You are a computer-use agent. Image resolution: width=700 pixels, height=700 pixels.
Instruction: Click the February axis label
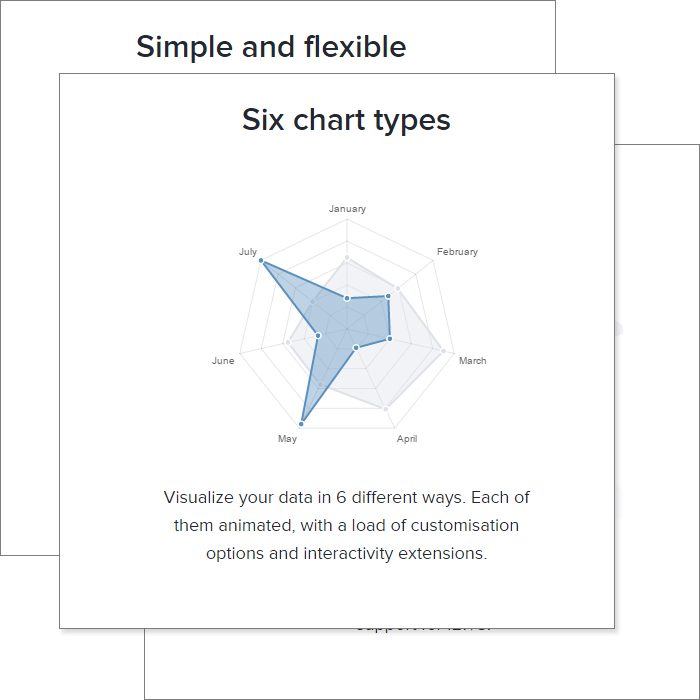(457, 252)
